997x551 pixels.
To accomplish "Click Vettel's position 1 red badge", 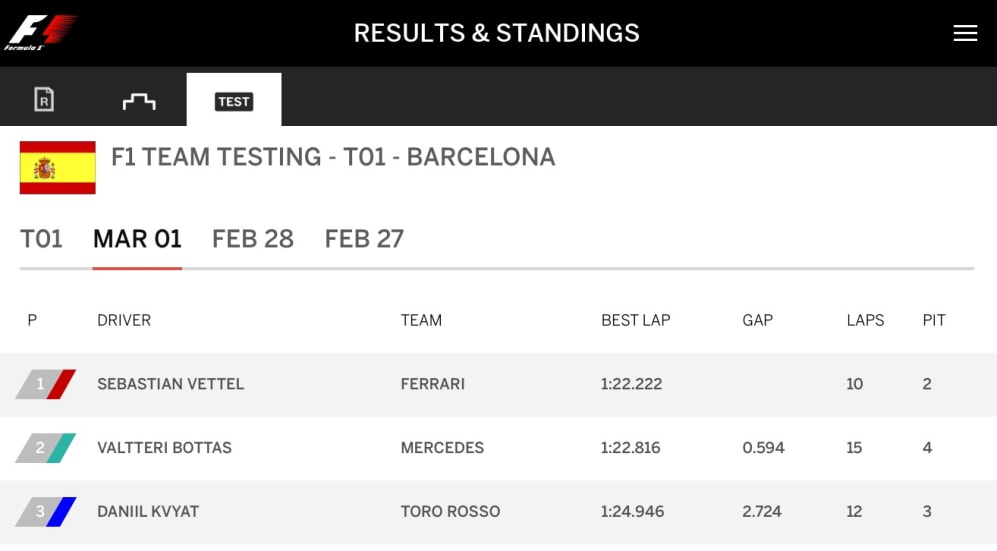I will tap(46, 384).
